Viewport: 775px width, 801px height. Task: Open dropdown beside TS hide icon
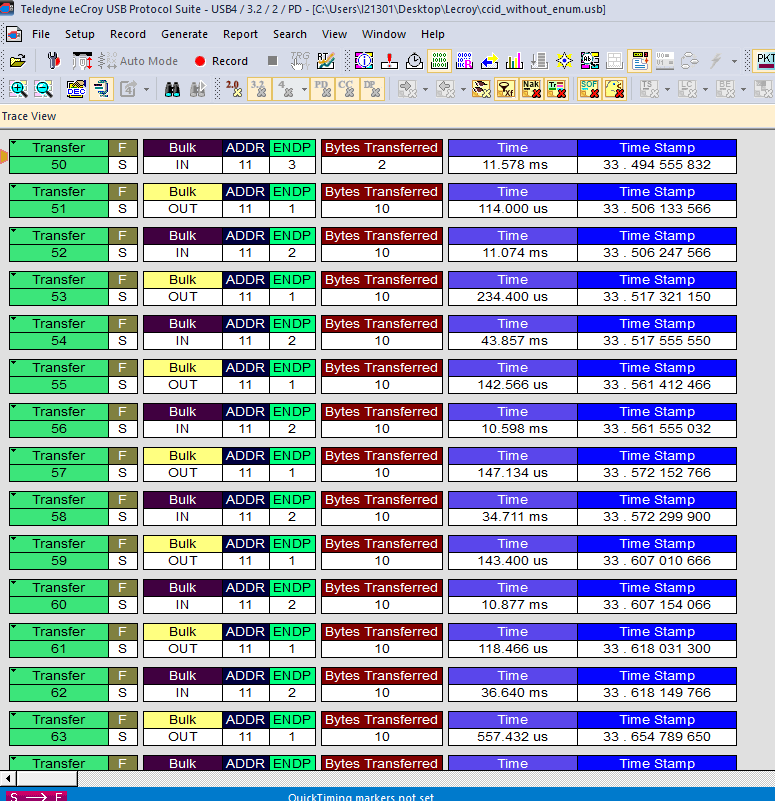pyautogui.click(x=667, y=89)
